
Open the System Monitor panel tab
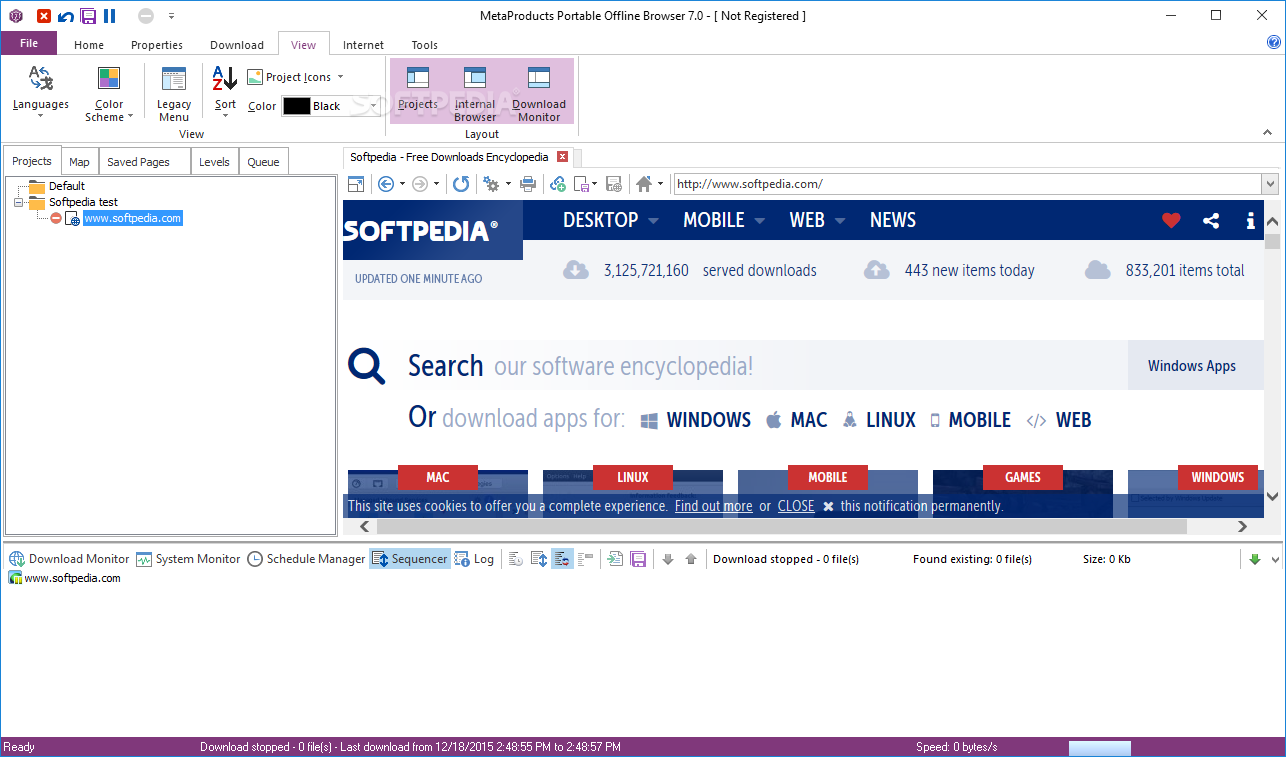pos(188,559)
